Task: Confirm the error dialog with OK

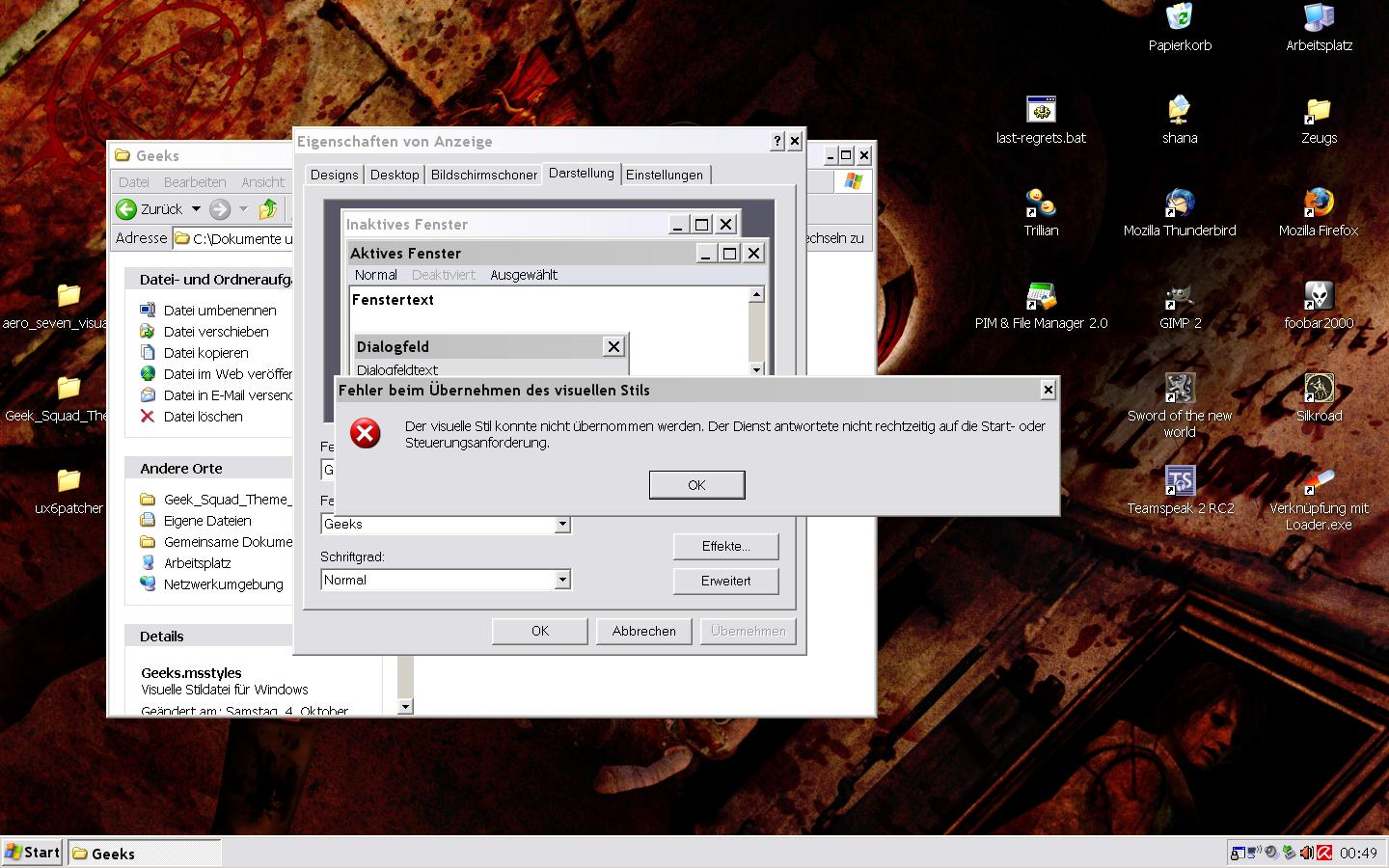Action: click(x=696, y=485)
